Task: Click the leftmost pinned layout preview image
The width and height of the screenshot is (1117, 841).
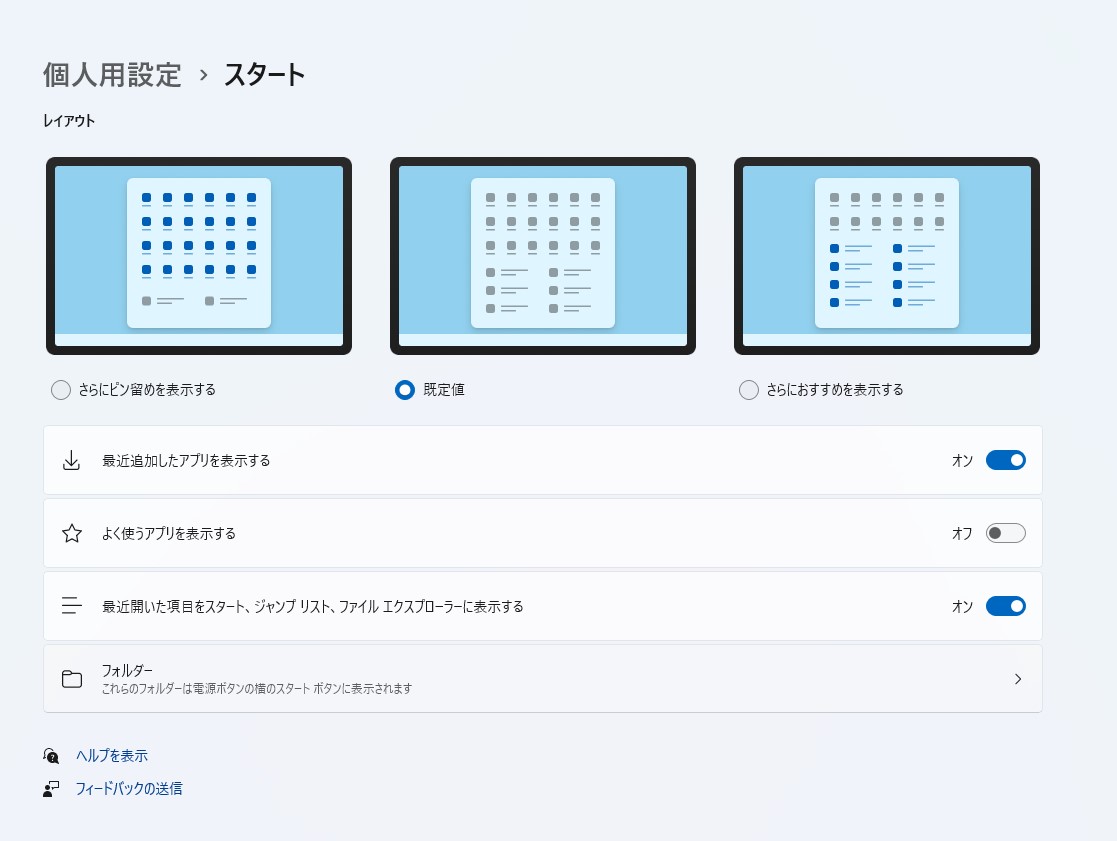Action: click(x=198, y=255)
